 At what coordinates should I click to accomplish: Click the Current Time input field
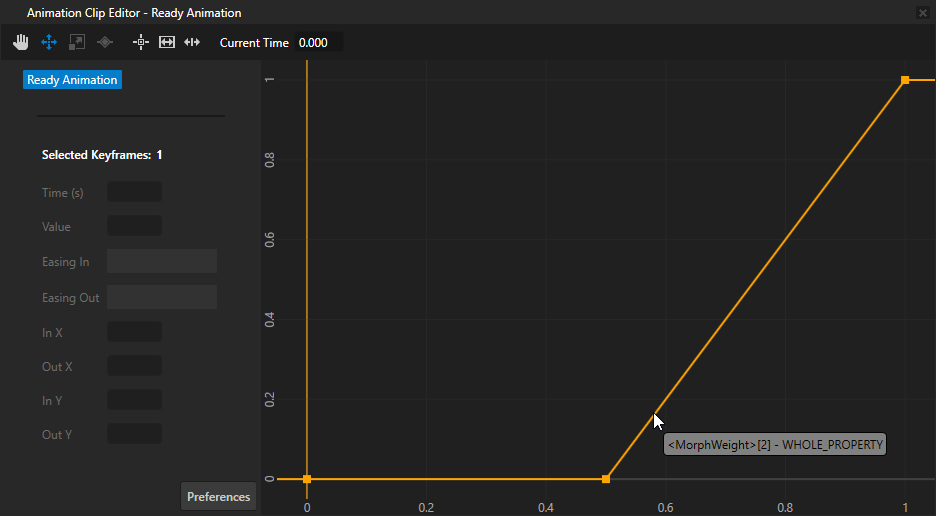point(318,43)
